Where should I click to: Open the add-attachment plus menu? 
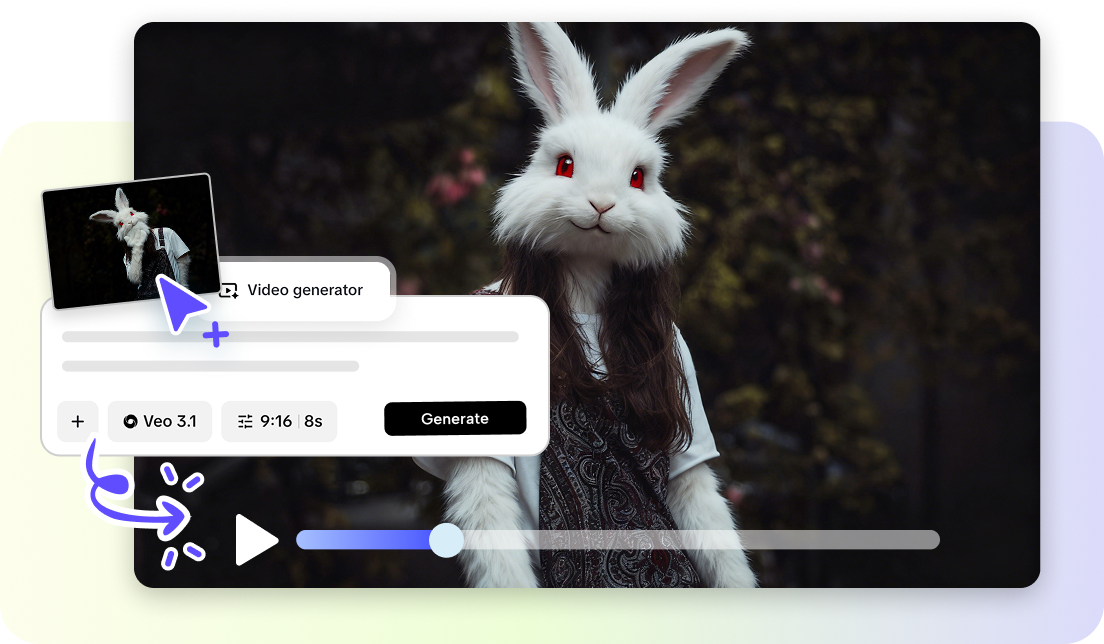[x=77, y=421]
